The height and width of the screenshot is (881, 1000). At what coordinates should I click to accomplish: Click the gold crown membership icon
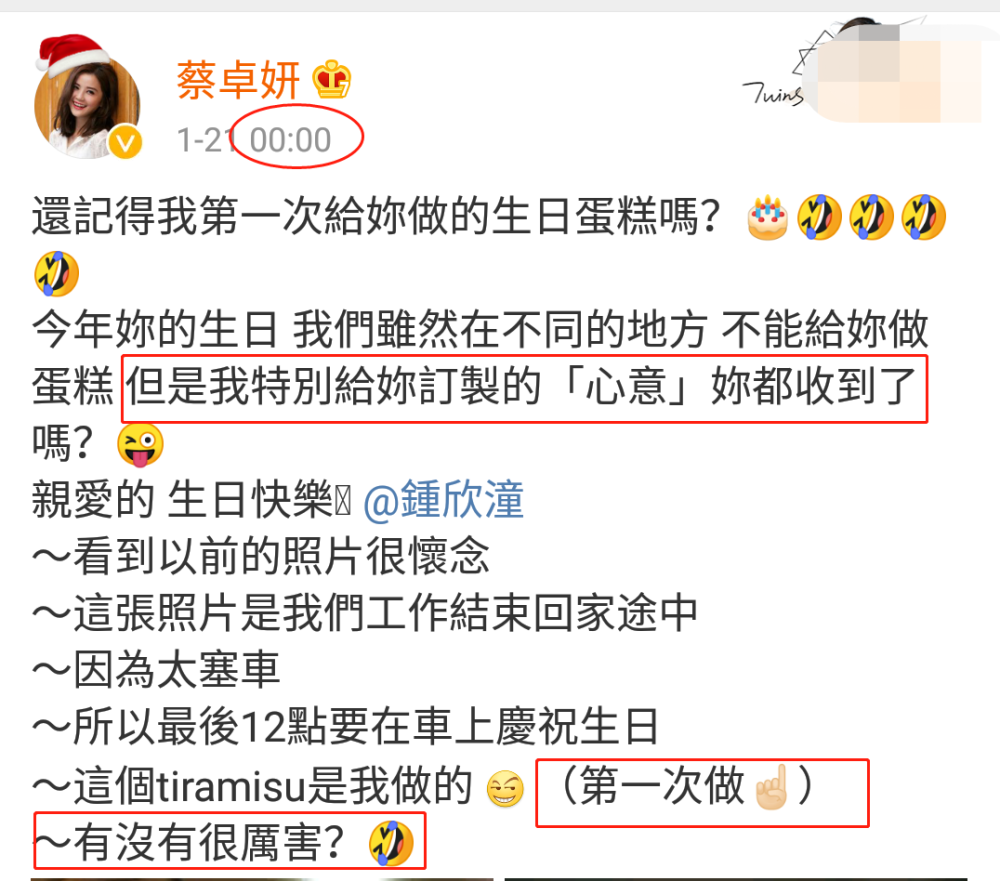click(332, 80)
